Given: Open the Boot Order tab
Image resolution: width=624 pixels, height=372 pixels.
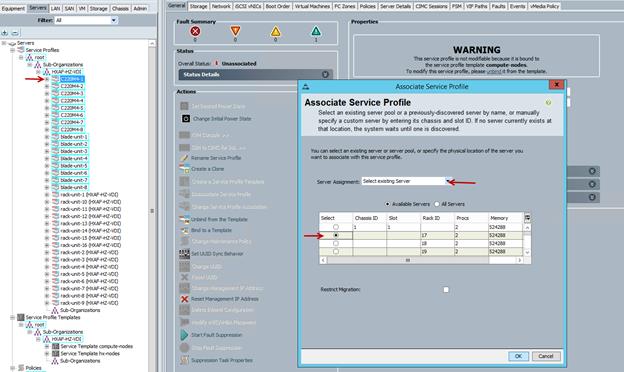Looking at the screenshot, I should (x=278, y=6).
